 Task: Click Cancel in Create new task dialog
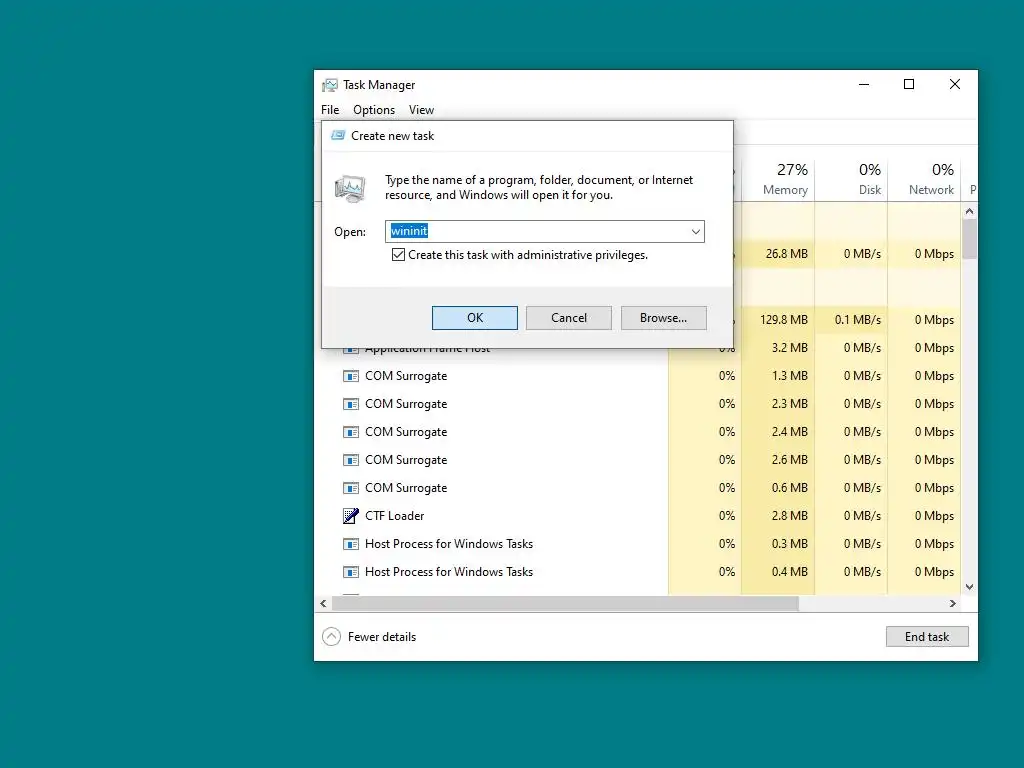coord(569,318)
